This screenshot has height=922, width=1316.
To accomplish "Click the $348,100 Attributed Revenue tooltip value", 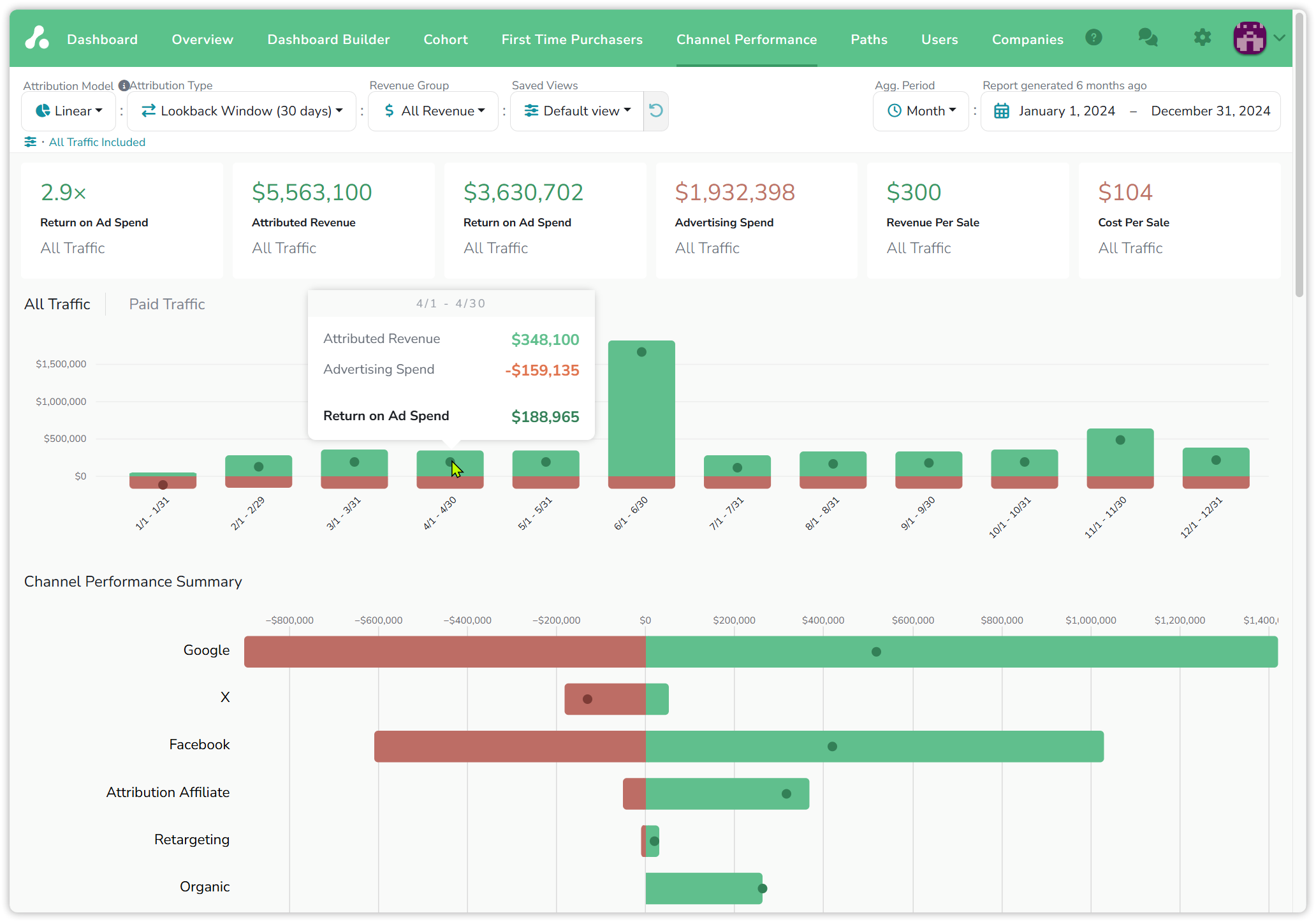I will click(545, 340).
